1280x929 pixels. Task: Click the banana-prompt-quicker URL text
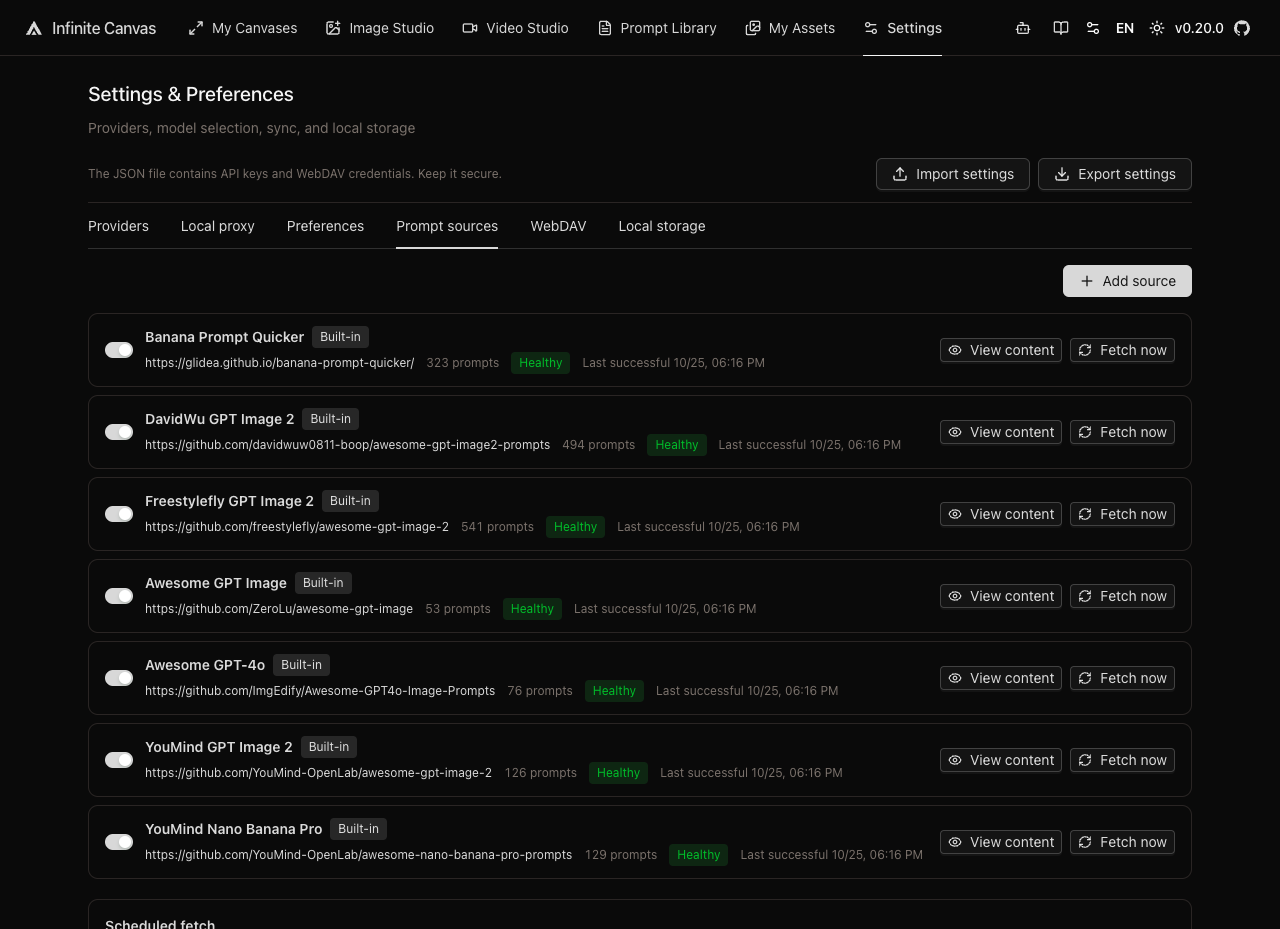[280, 363]
